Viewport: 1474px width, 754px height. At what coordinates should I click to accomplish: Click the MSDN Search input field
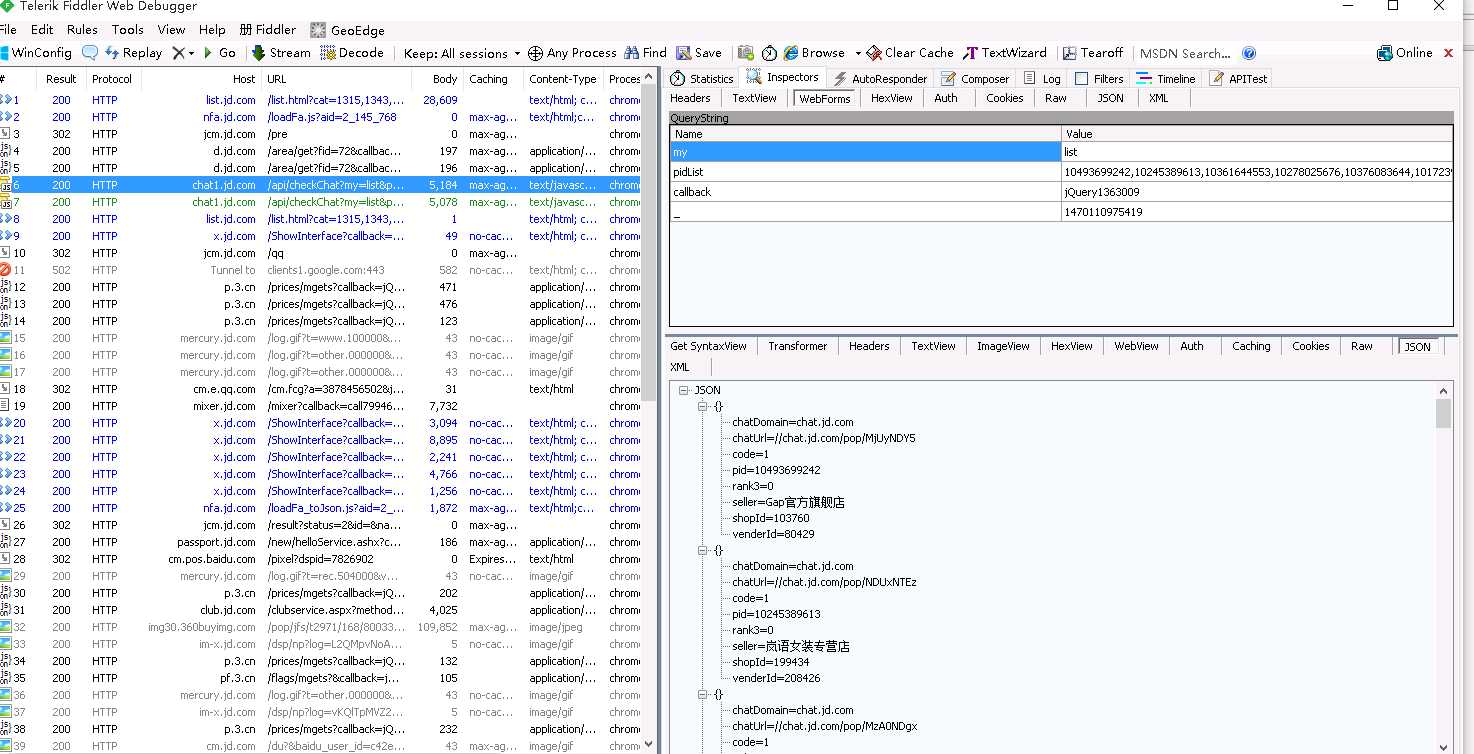click(1185, 53)
